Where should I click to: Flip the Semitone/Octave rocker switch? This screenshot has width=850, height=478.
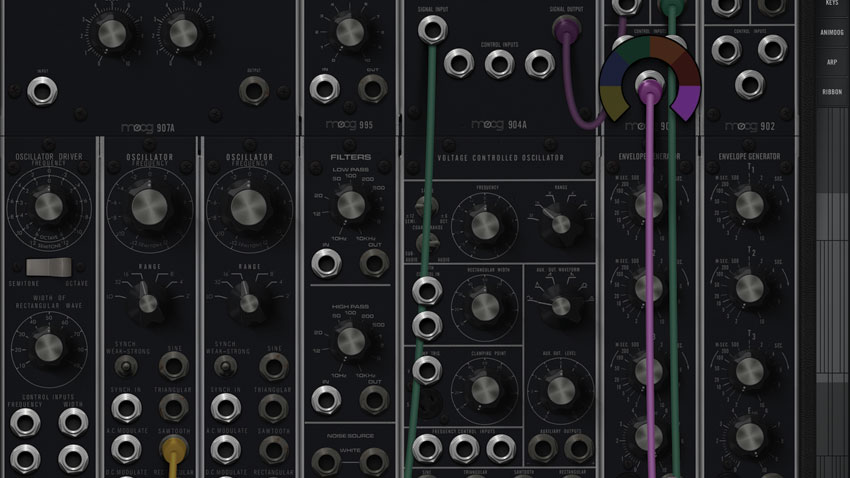pyautogui.click(x=49, y=267)
